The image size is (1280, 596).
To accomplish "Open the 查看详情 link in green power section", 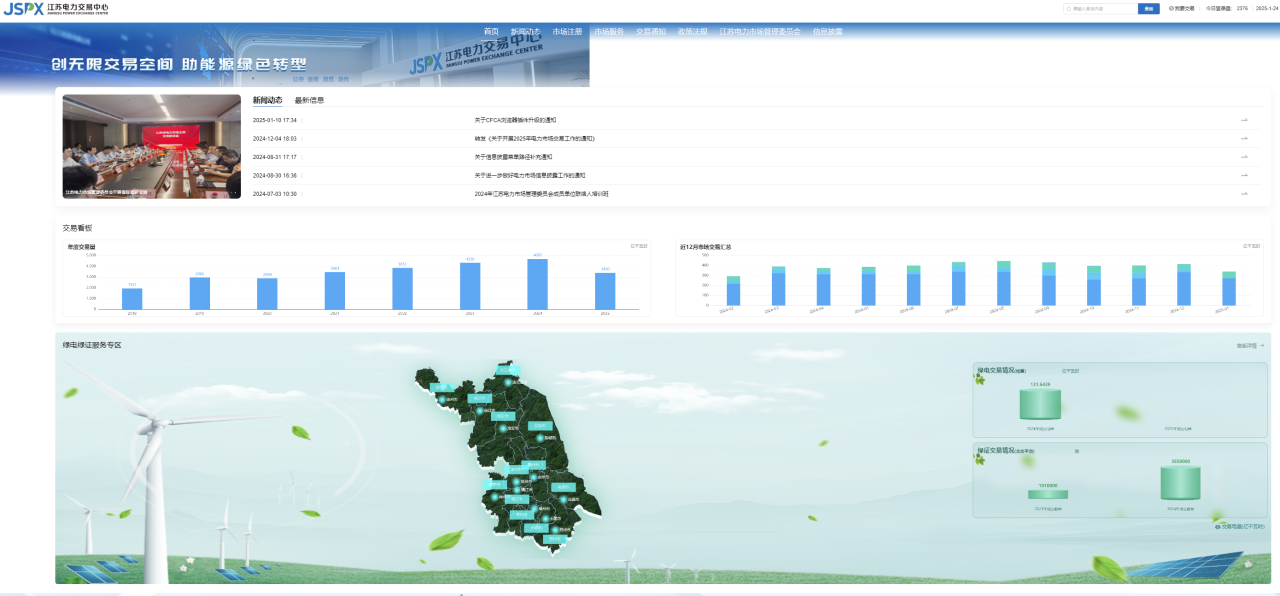I will 1250,345.
